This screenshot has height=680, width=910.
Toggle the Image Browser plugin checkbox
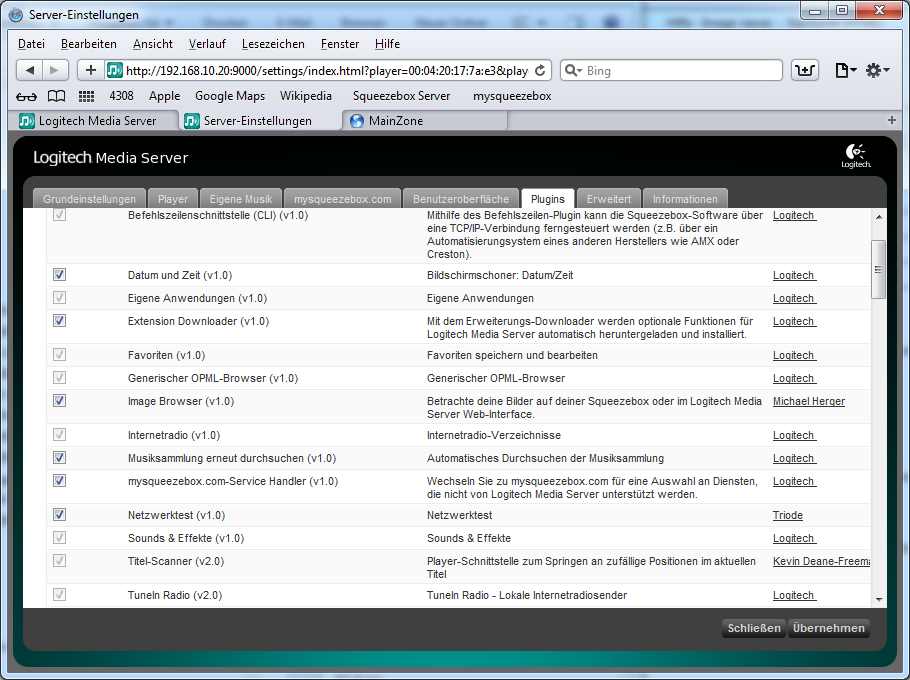[59, 401]
